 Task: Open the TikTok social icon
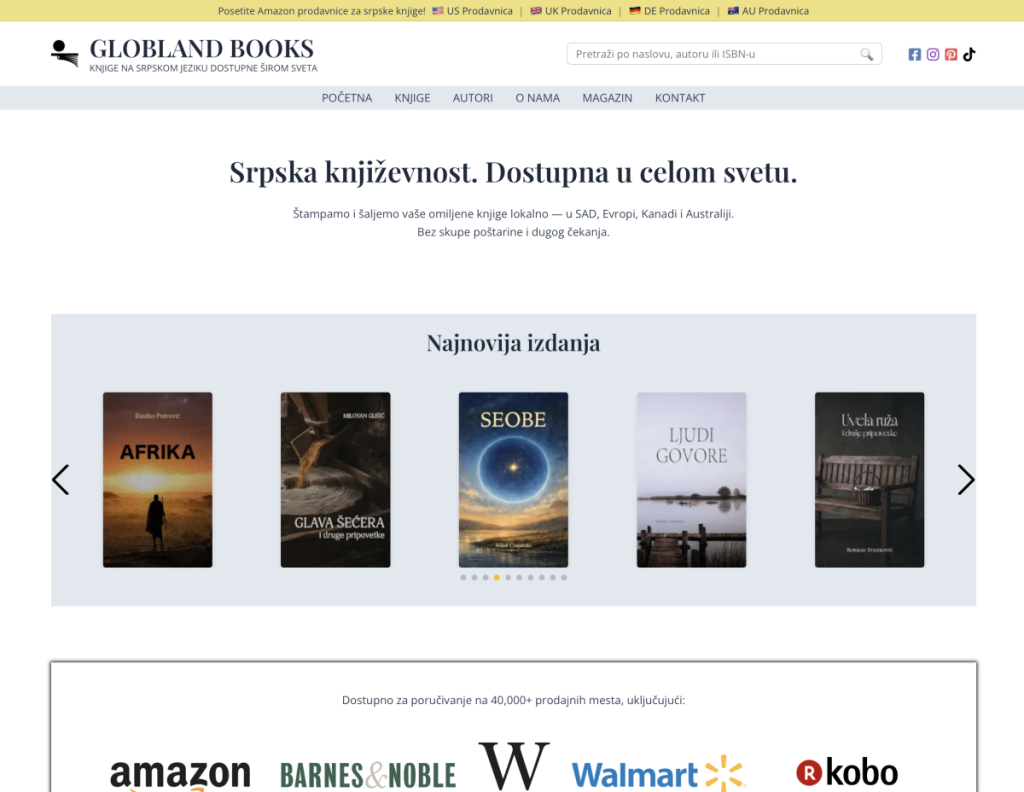click(969, 54)
